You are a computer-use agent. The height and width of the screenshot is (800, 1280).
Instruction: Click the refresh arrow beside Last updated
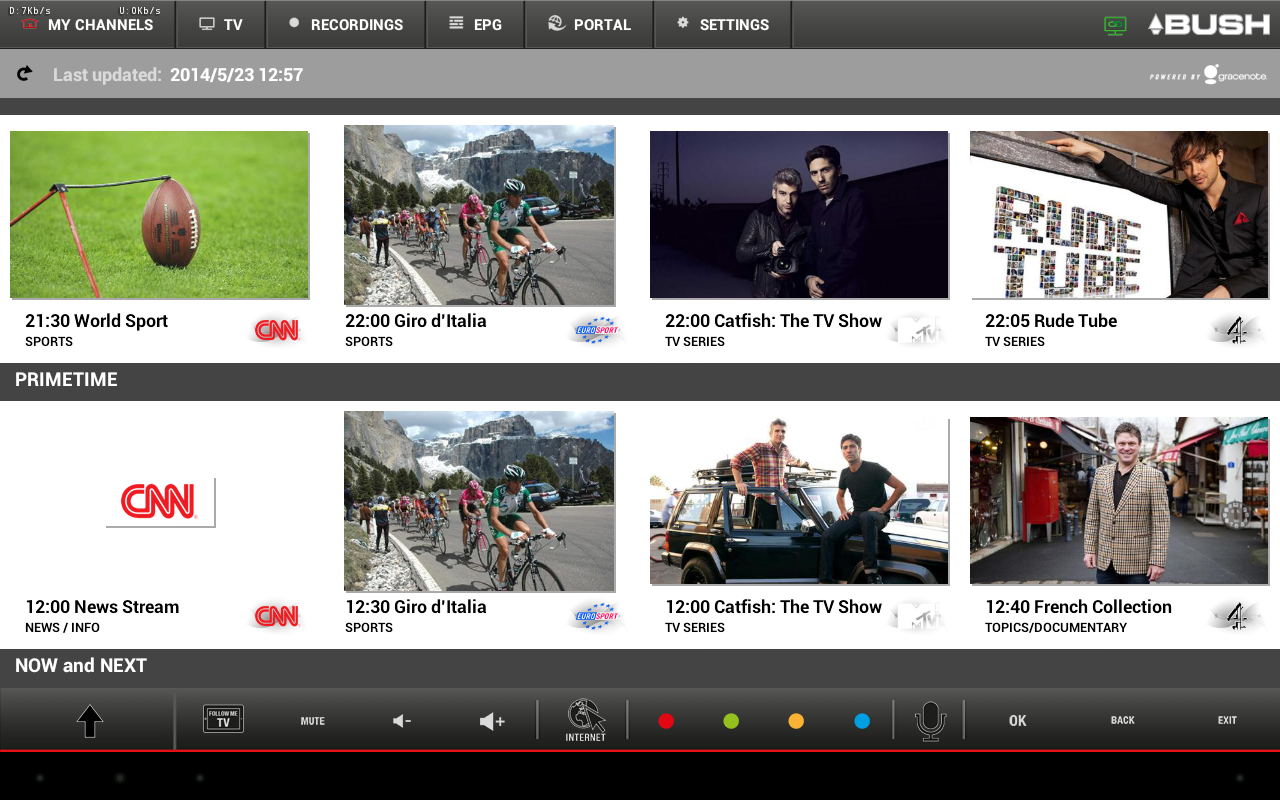click(x=25, y=74)
